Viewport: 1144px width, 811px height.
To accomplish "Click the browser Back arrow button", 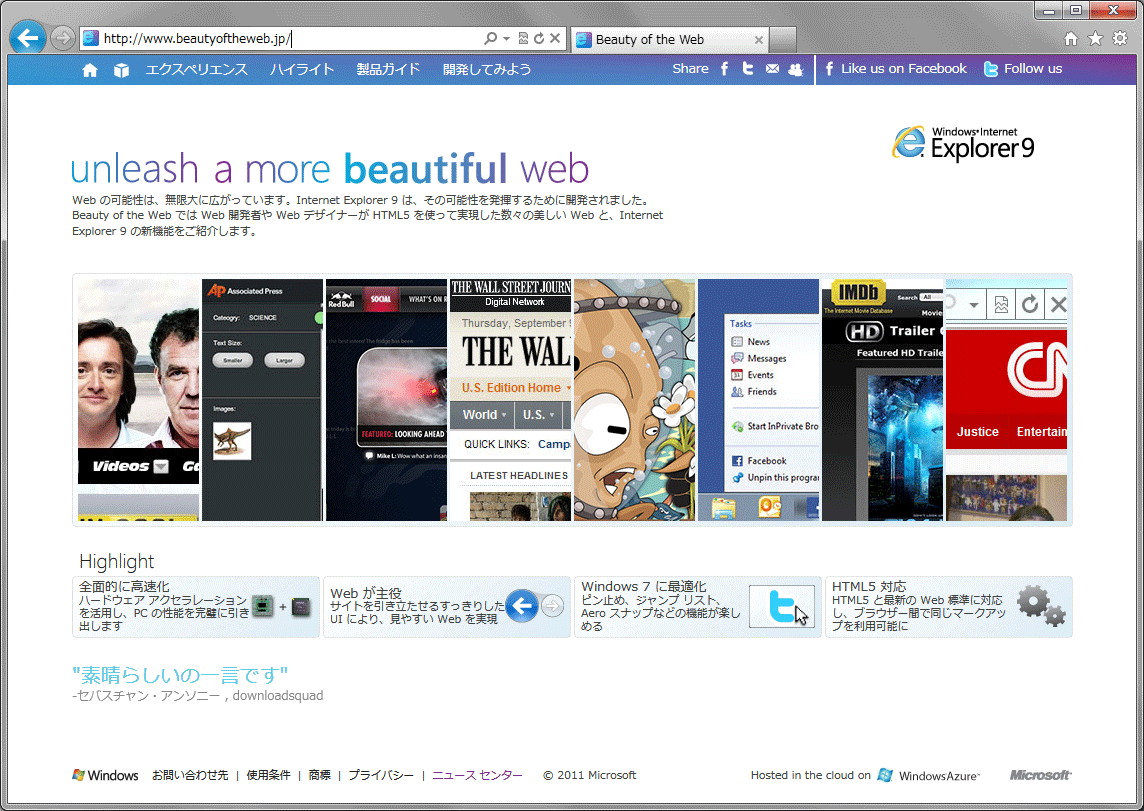I will pos(28,38).
